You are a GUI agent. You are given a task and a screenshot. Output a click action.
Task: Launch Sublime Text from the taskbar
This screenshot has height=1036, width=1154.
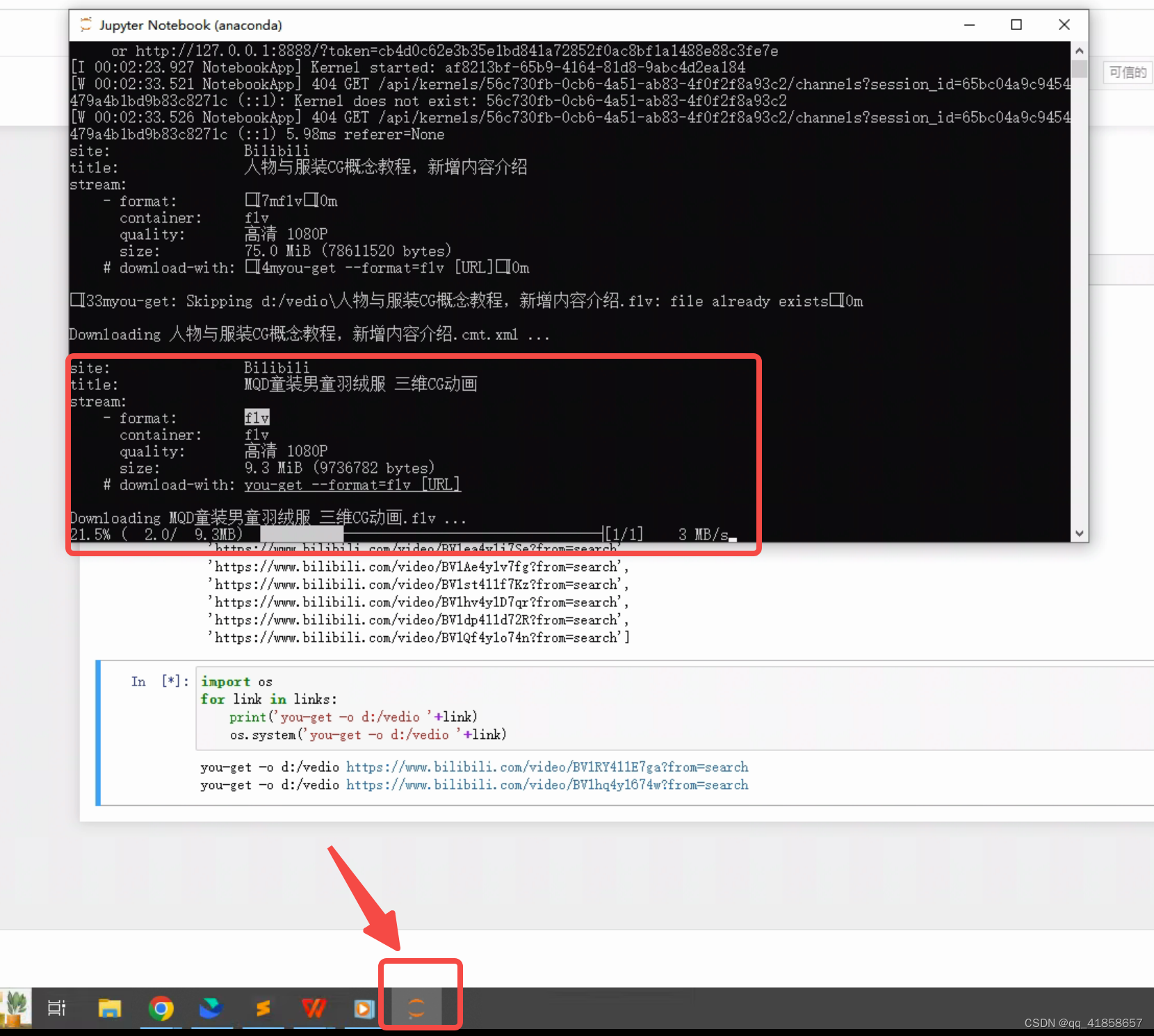click(263, 1007)
